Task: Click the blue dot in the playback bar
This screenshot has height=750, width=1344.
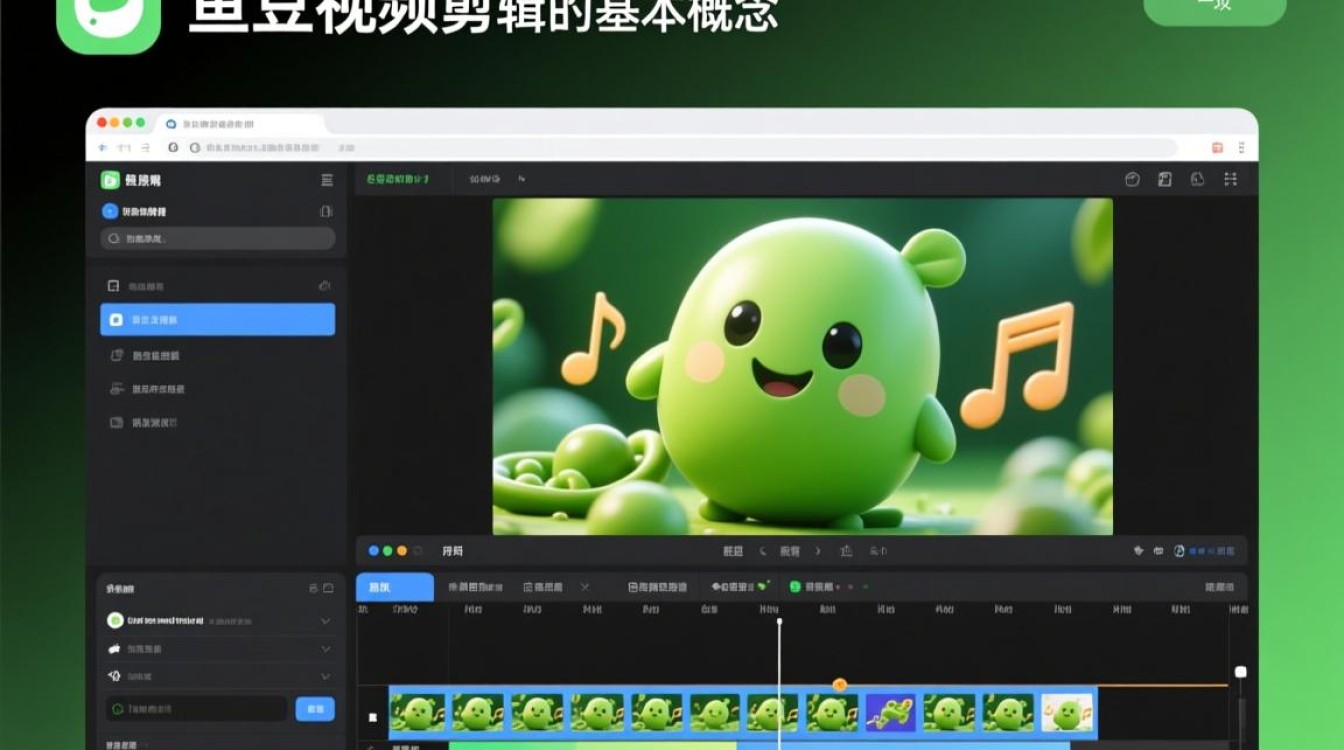Action: (374, 551)
